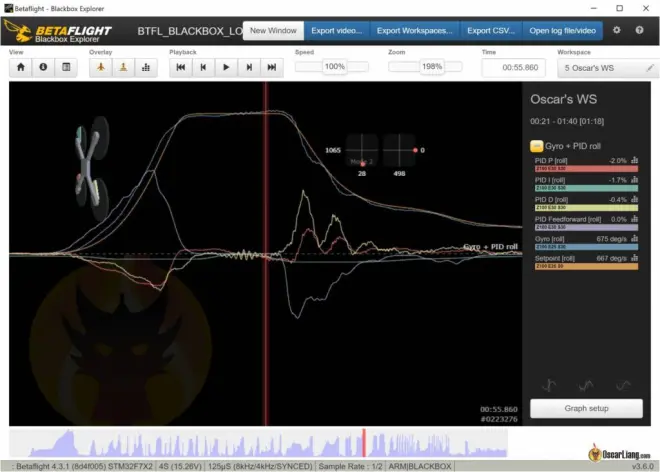This screenshot has height=472, width=660.
Task: Click the middle curve icon above Graph setup
Action: pyautogui.click(x=586, y=385)
